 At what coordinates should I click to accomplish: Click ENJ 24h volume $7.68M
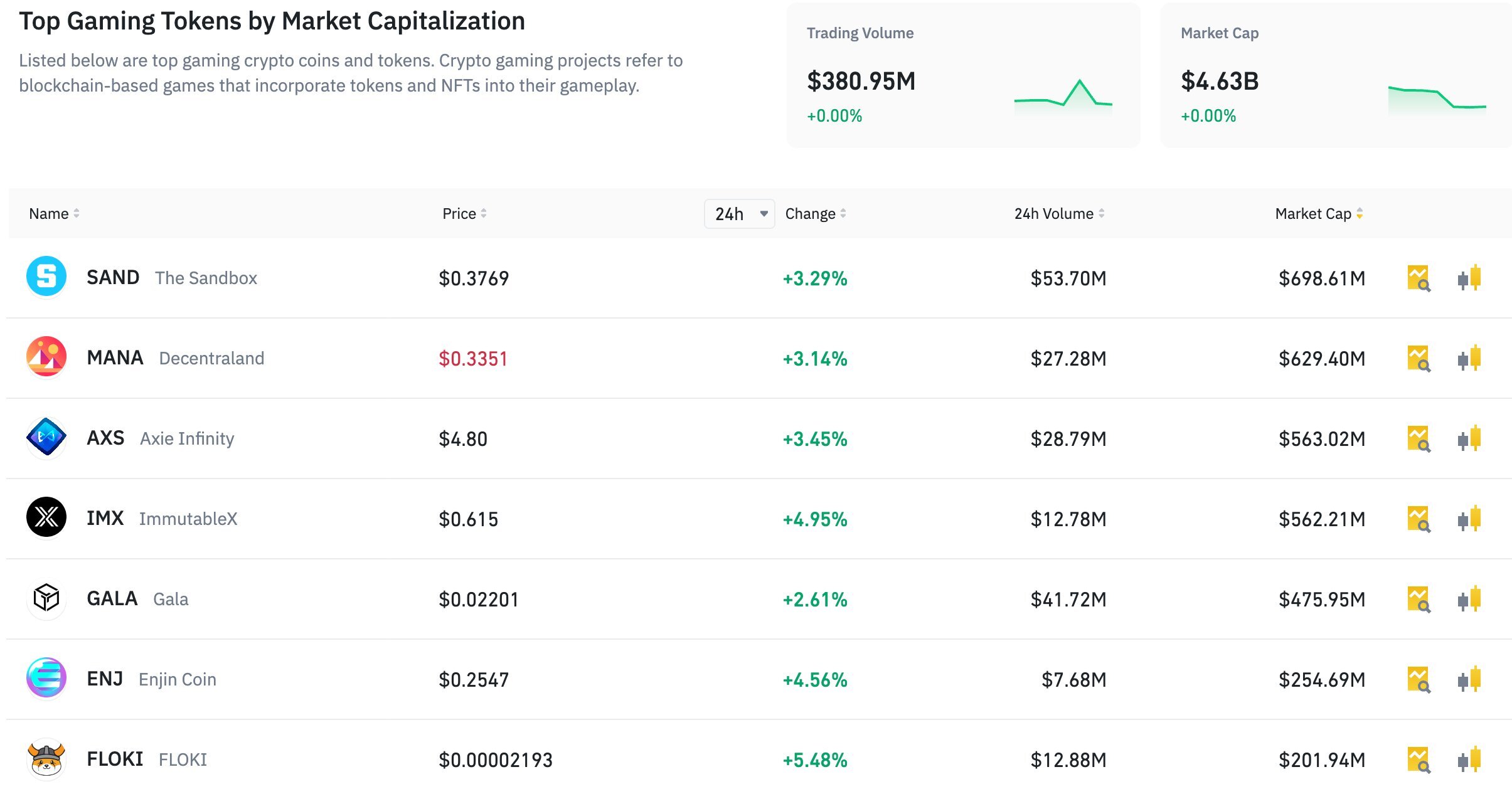pos(1074,679)
